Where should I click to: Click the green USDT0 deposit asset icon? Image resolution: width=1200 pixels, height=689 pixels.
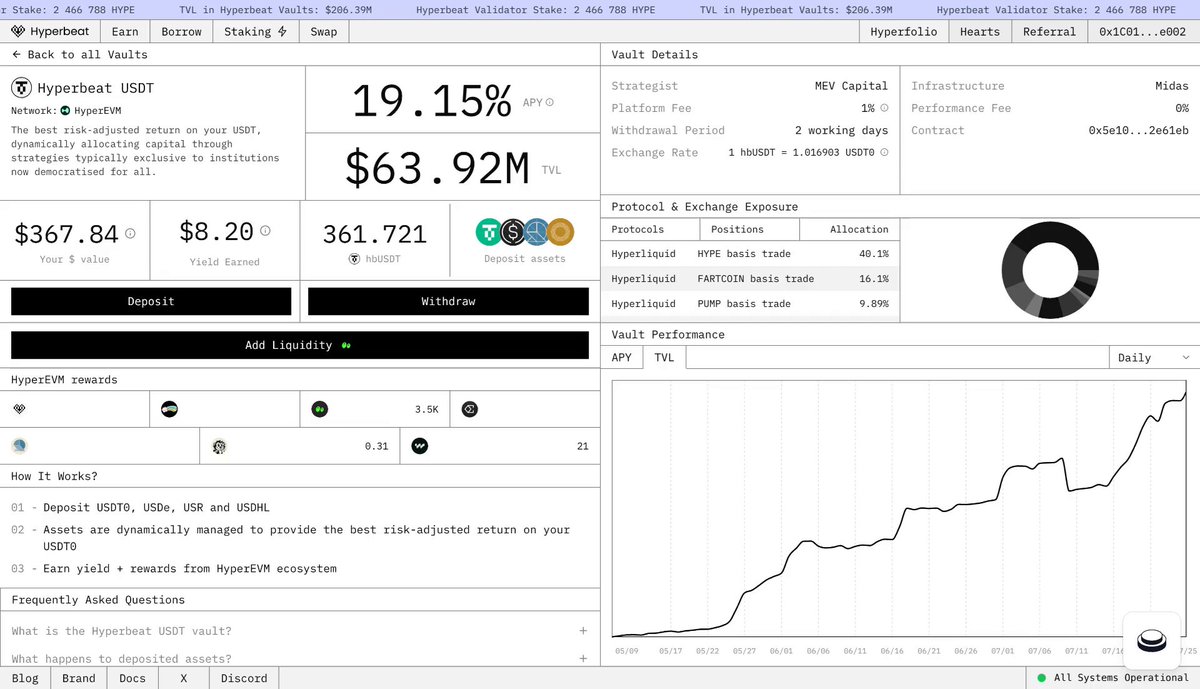tap(490, 233)
